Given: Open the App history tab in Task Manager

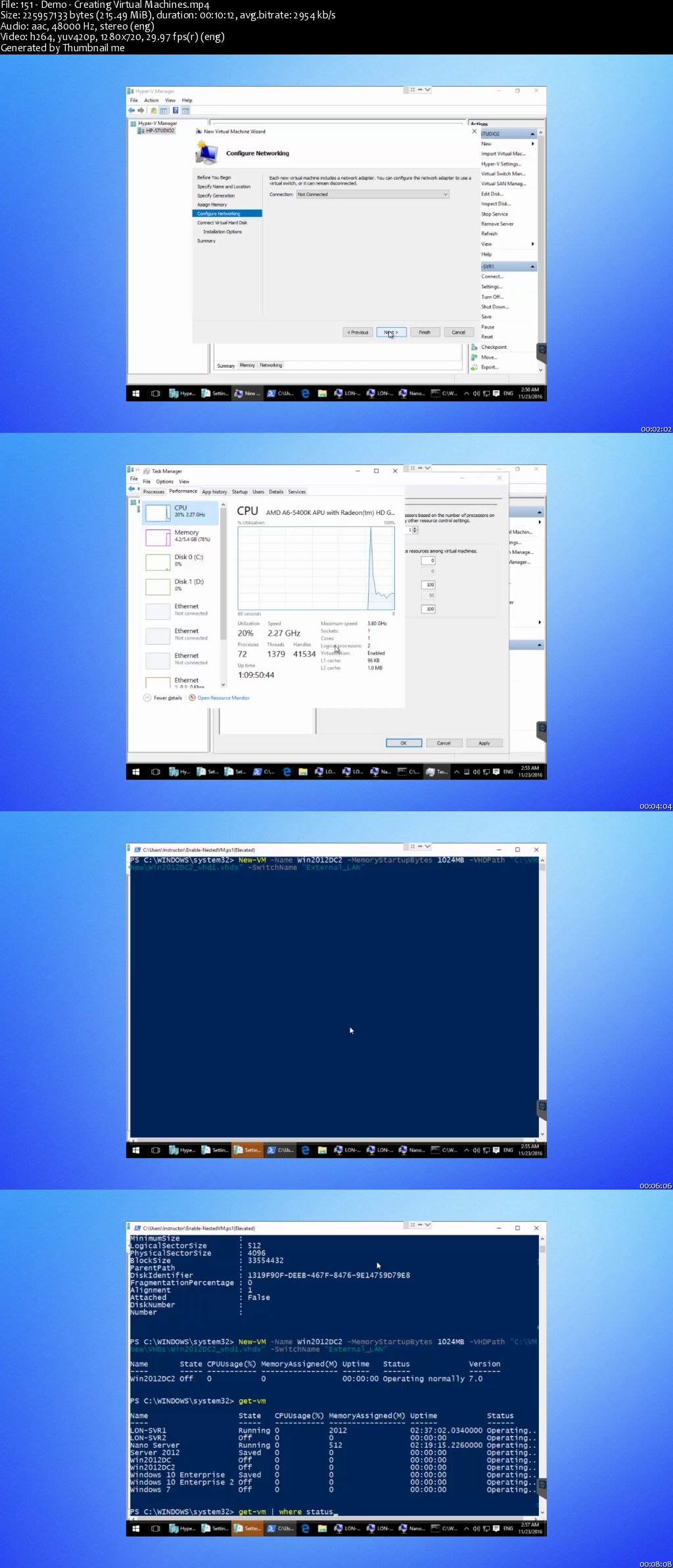Looking at the screenshot, I should [x=214, y=491].
